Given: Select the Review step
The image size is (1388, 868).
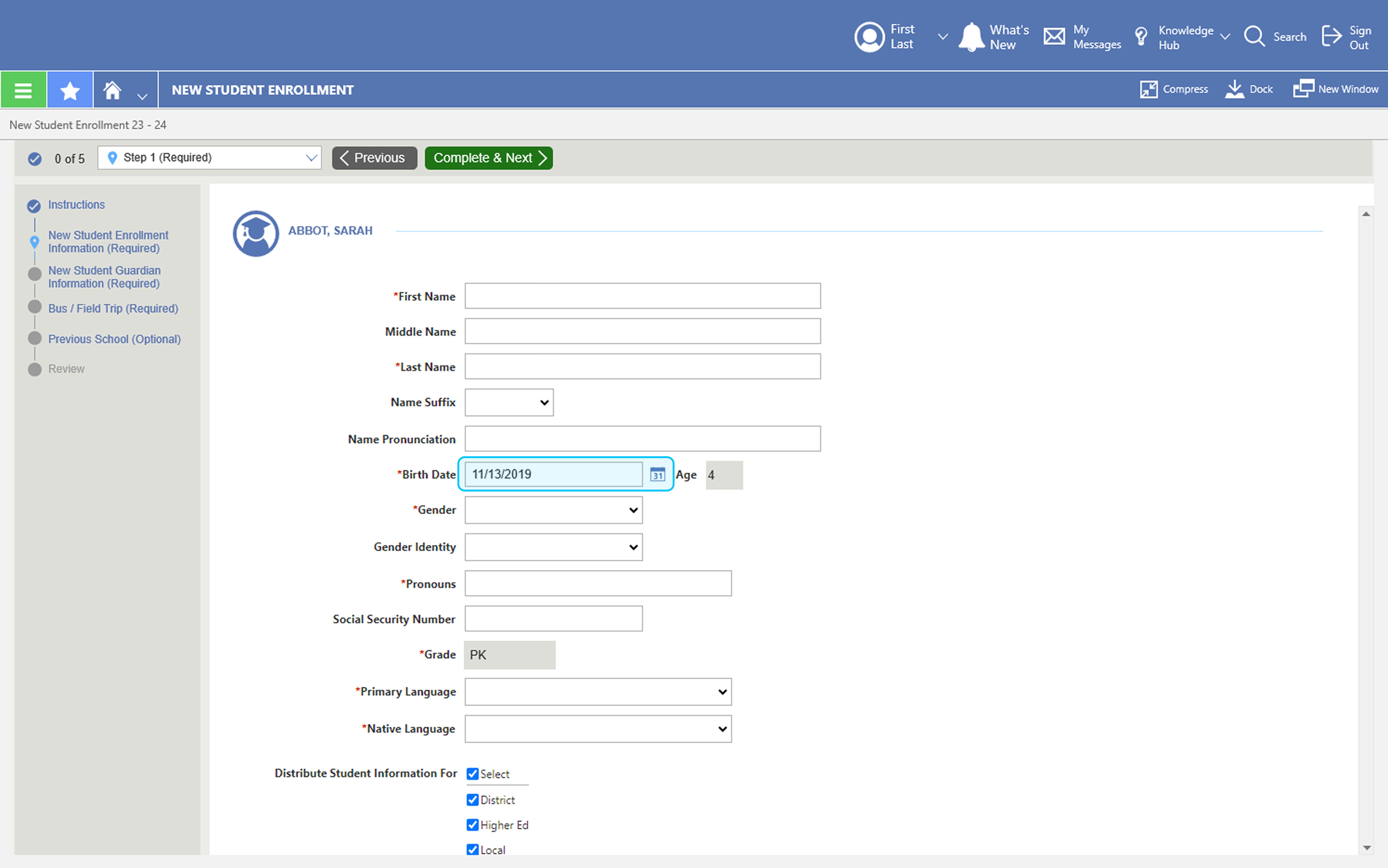Looking at the screenshot, I should pyautogui.click(x=66, y=369).
